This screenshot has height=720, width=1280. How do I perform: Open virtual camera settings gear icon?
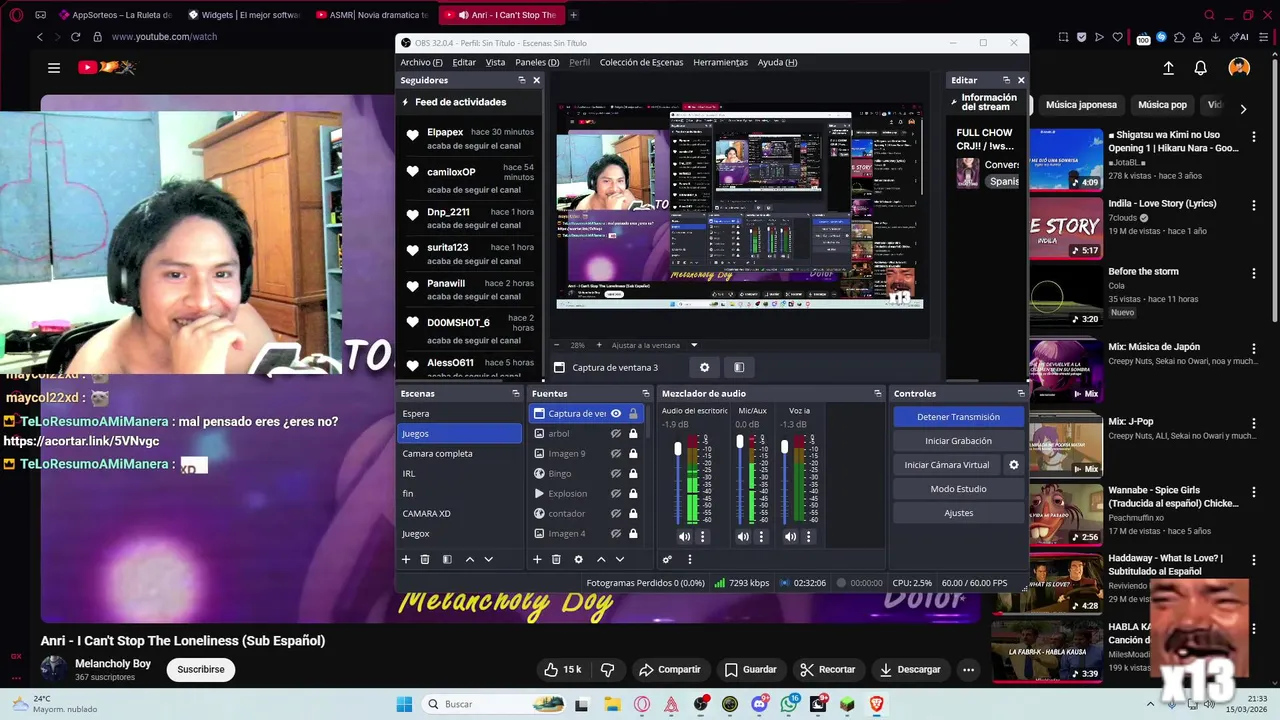click(x=1014, y=465)
